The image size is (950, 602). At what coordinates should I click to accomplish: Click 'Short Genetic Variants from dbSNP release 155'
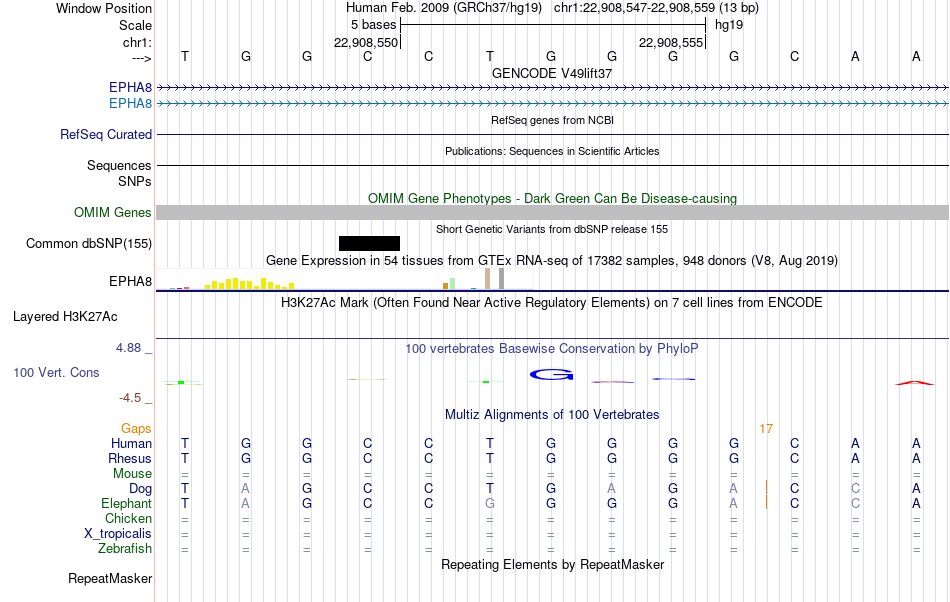pyautogui.click(x=552, y=229)
